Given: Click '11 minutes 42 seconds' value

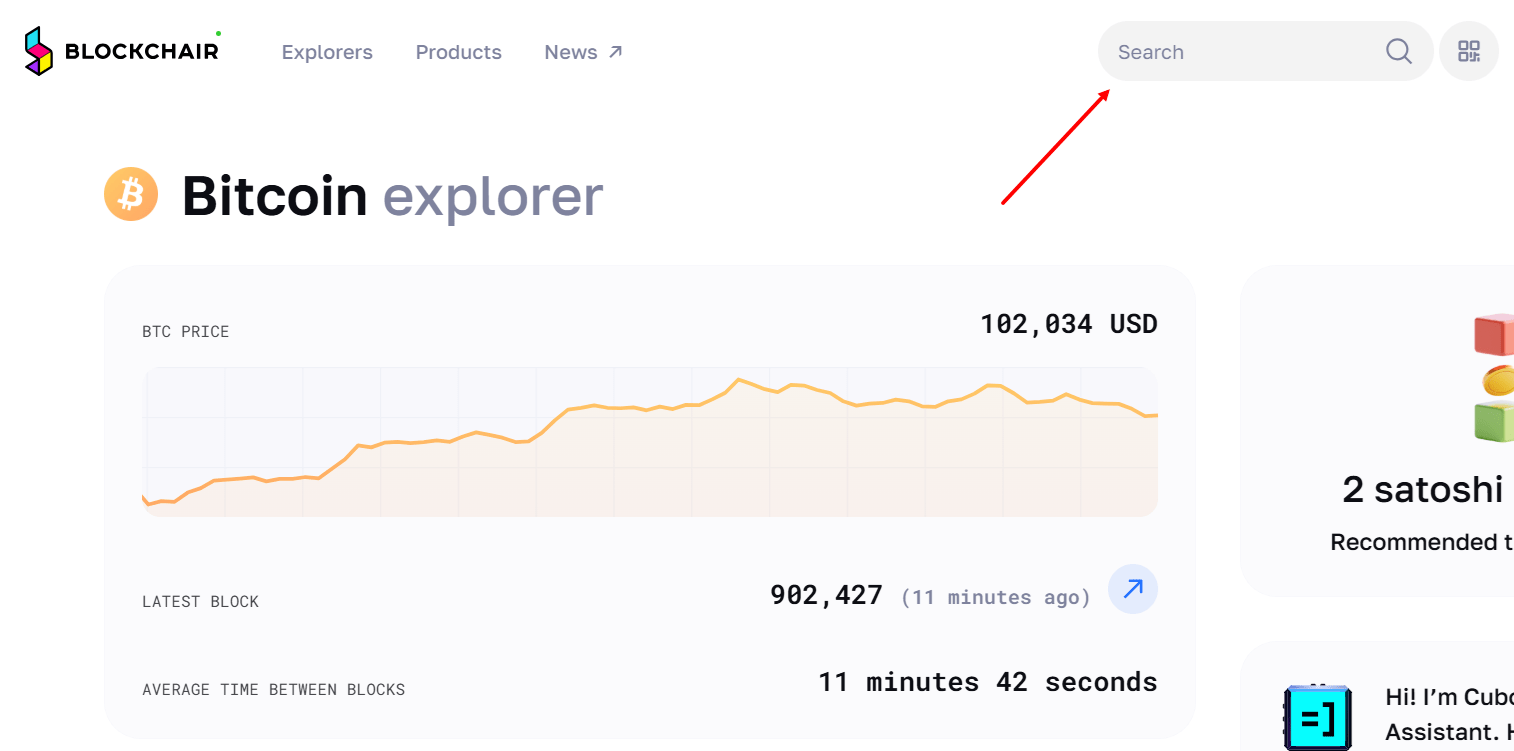Looking at the screenshot, I should click(988, 682).
